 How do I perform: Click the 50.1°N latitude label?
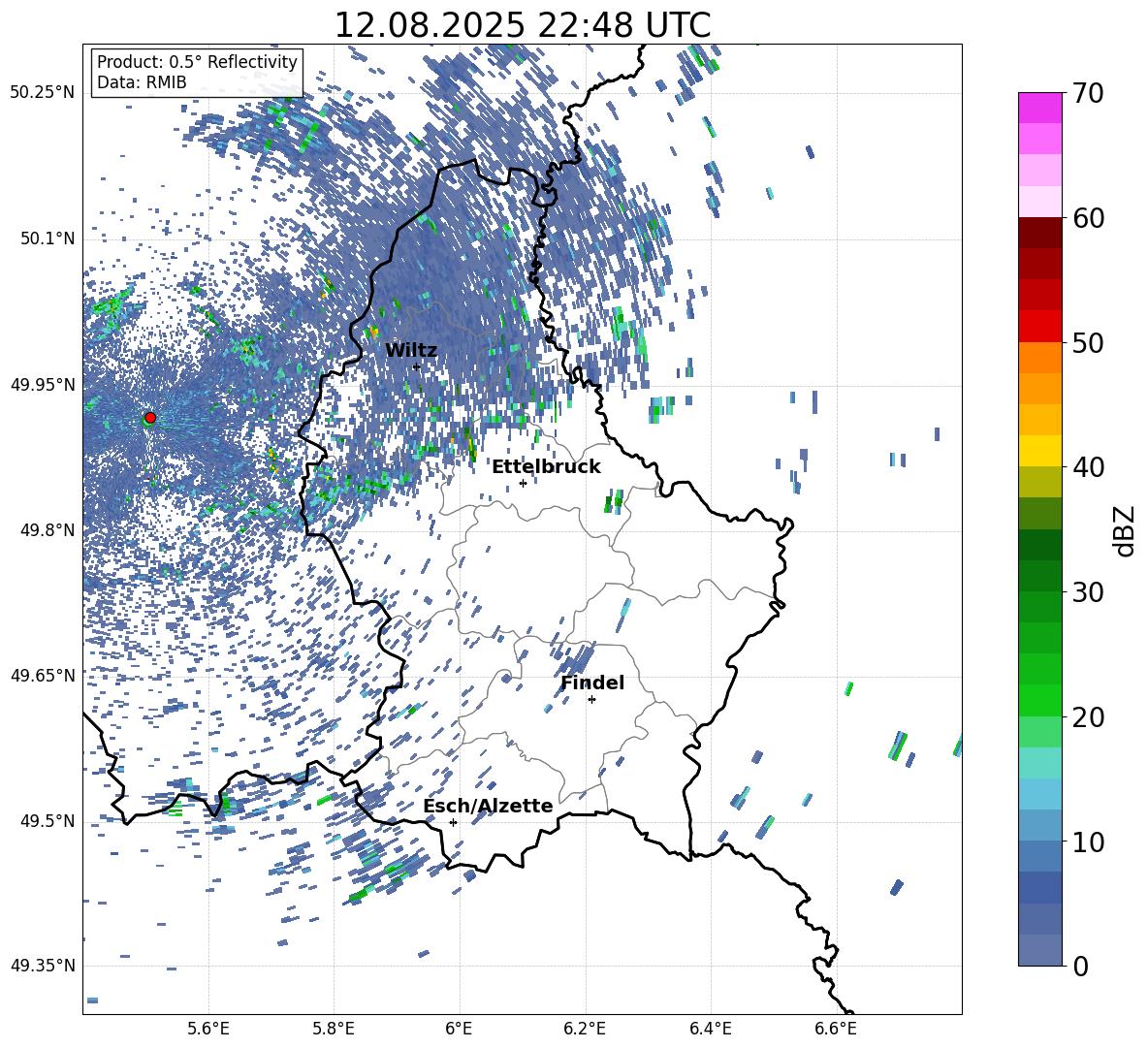47,238
